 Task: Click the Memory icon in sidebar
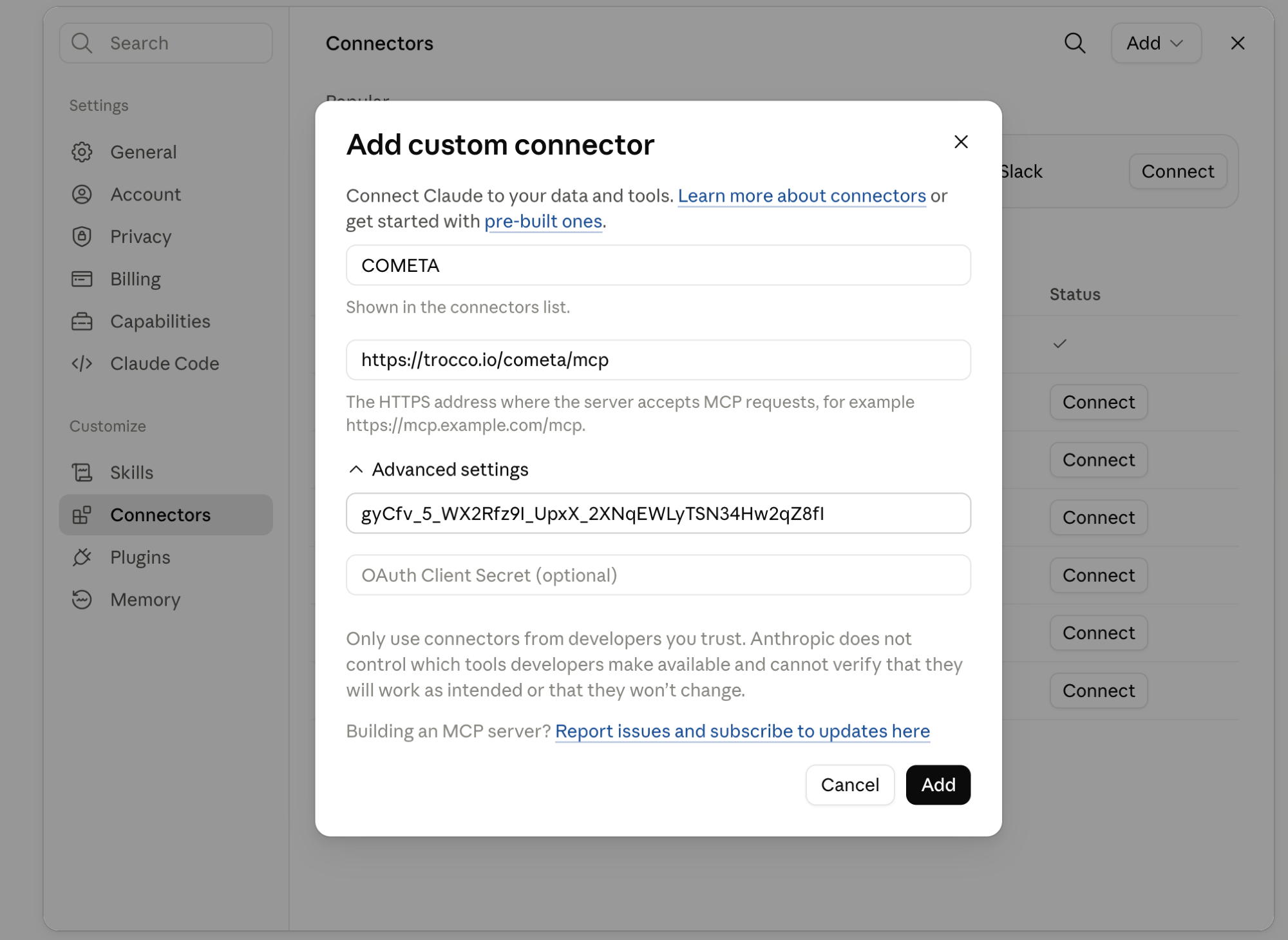[x=82, y=600]
